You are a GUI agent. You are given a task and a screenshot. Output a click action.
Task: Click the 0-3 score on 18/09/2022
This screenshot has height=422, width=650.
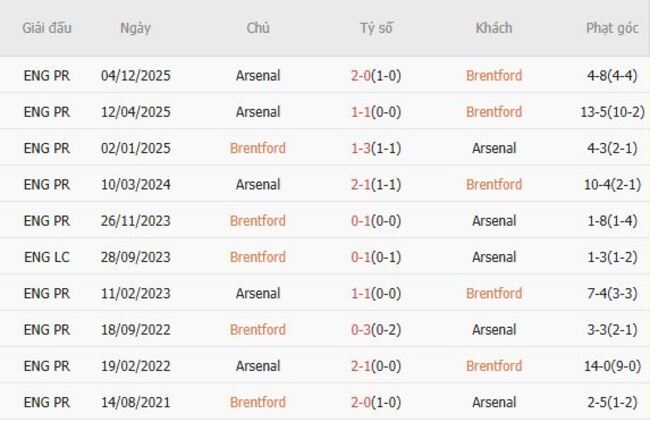[x=364, y=330]
